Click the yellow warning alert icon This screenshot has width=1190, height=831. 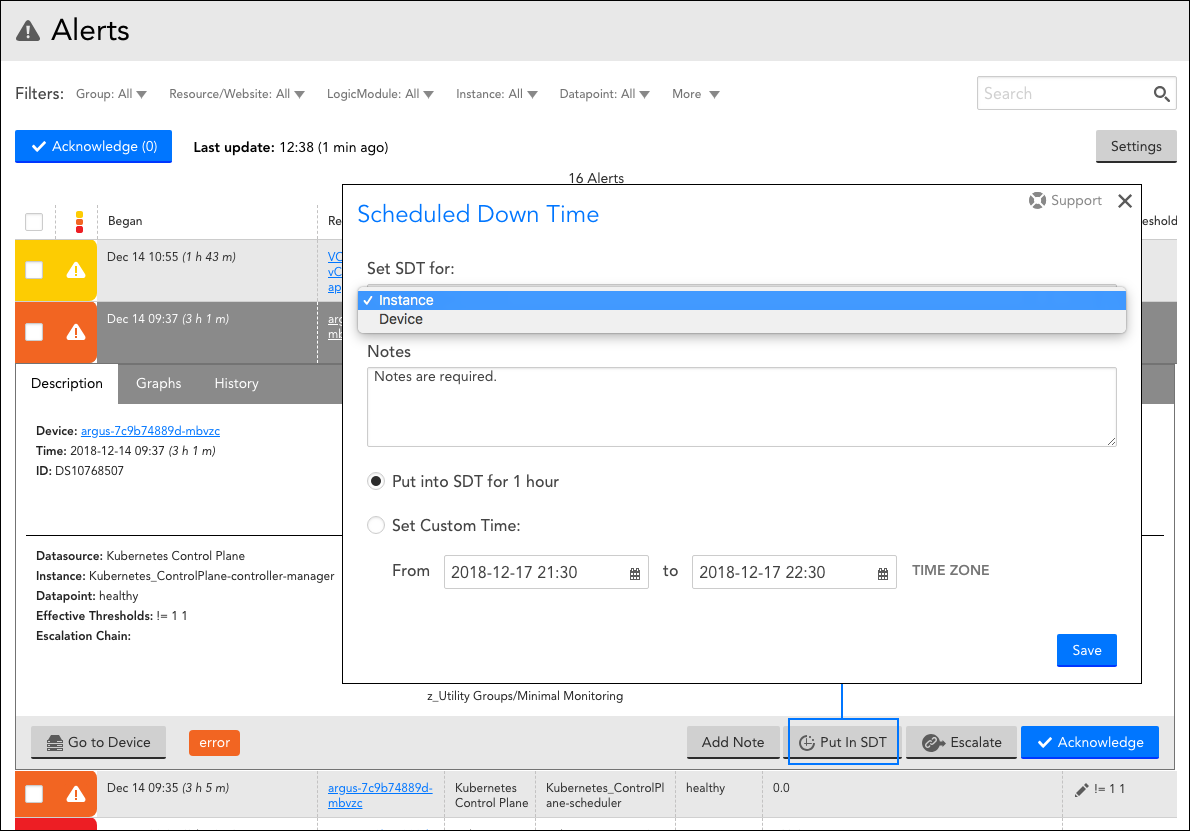(75, 270)
